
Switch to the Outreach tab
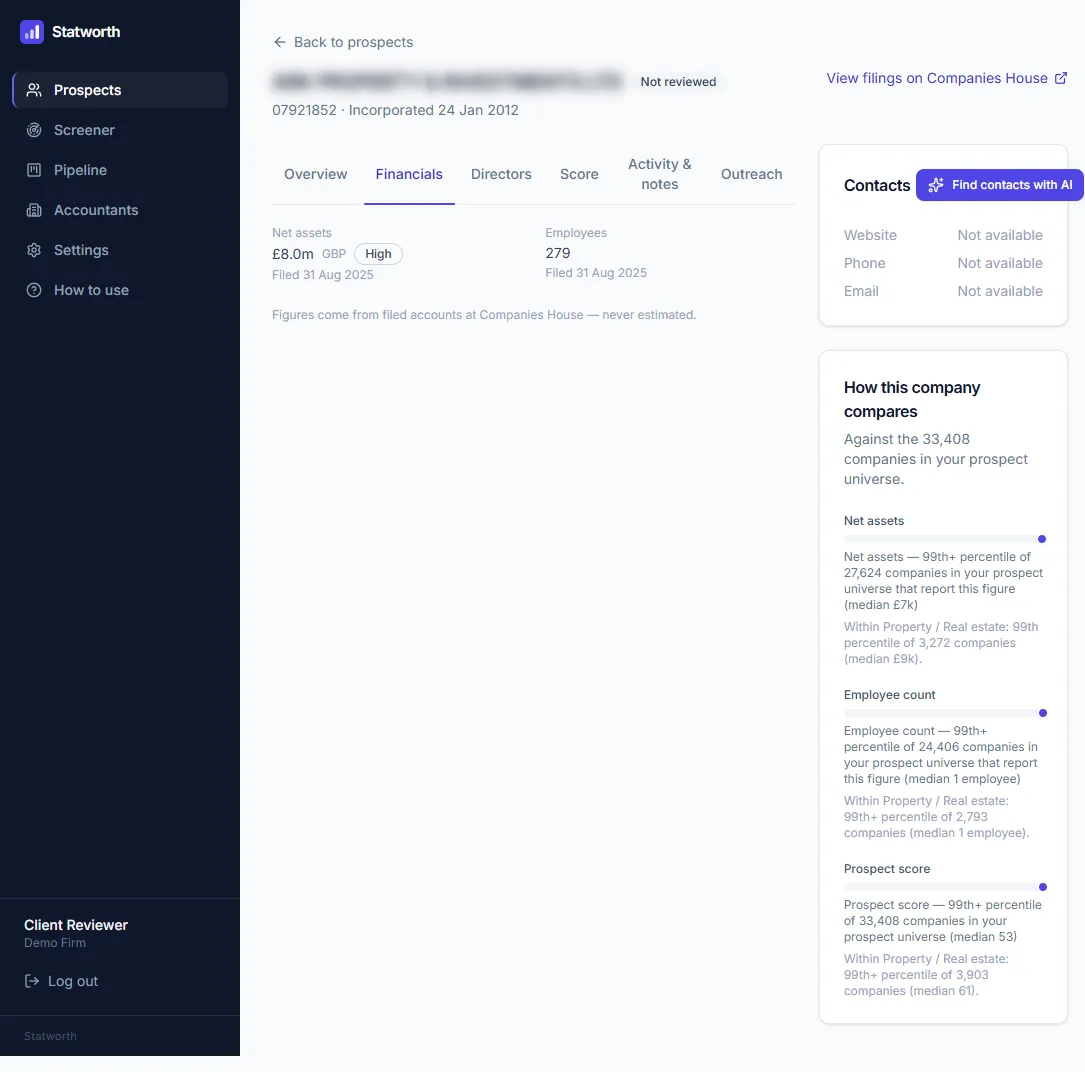[x=751, y=174]
